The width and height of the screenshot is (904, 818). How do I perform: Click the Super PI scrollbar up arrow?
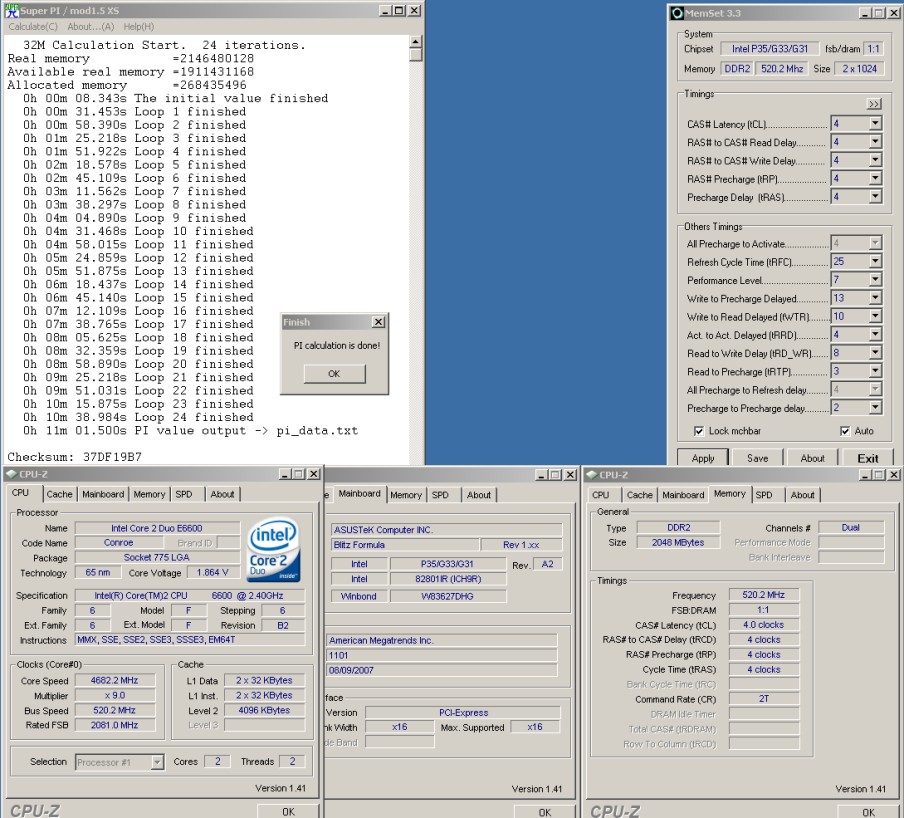click(416, 42)
